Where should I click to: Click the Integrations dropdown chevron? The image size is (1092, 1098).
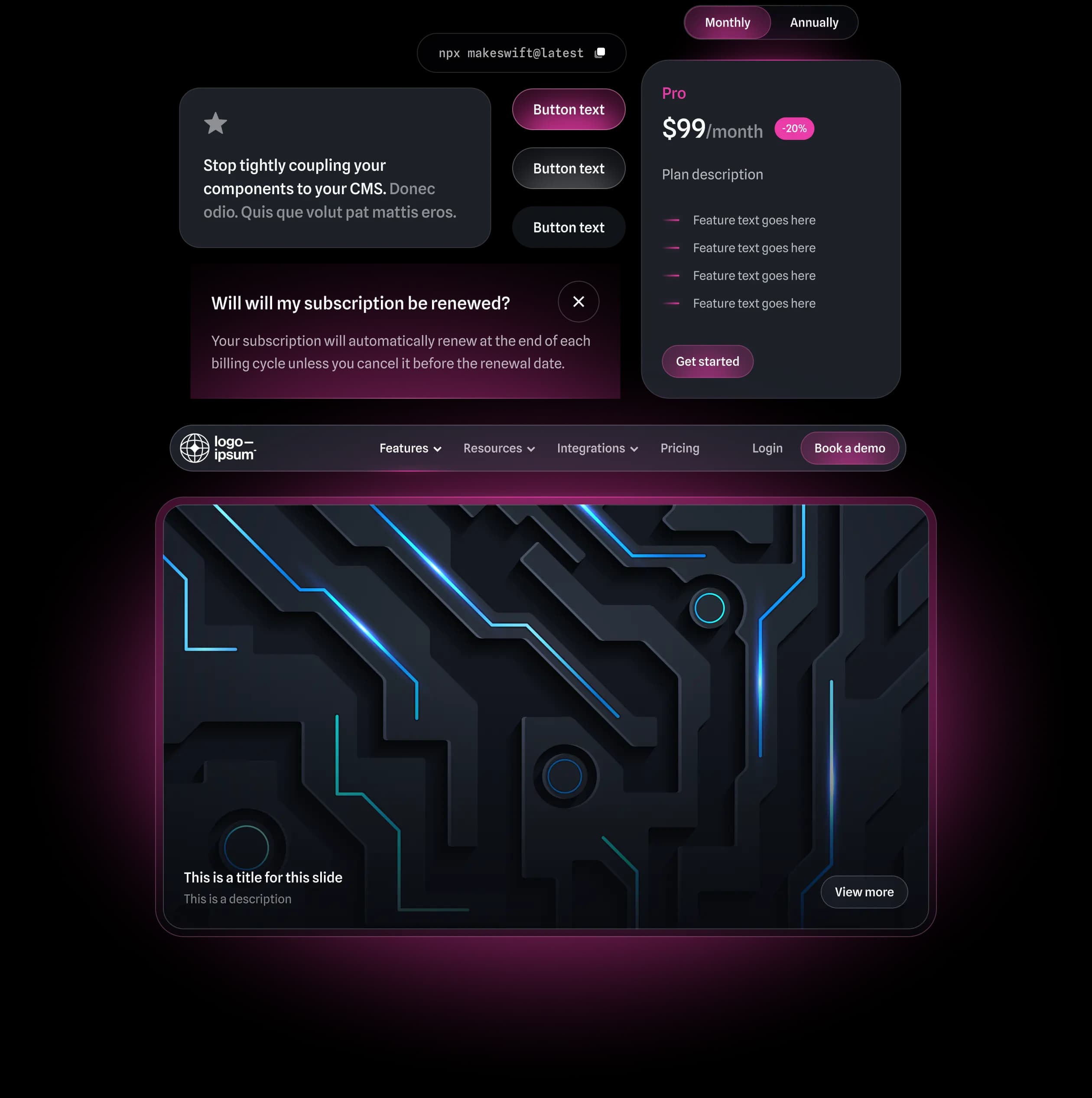(x=635, y=449)
